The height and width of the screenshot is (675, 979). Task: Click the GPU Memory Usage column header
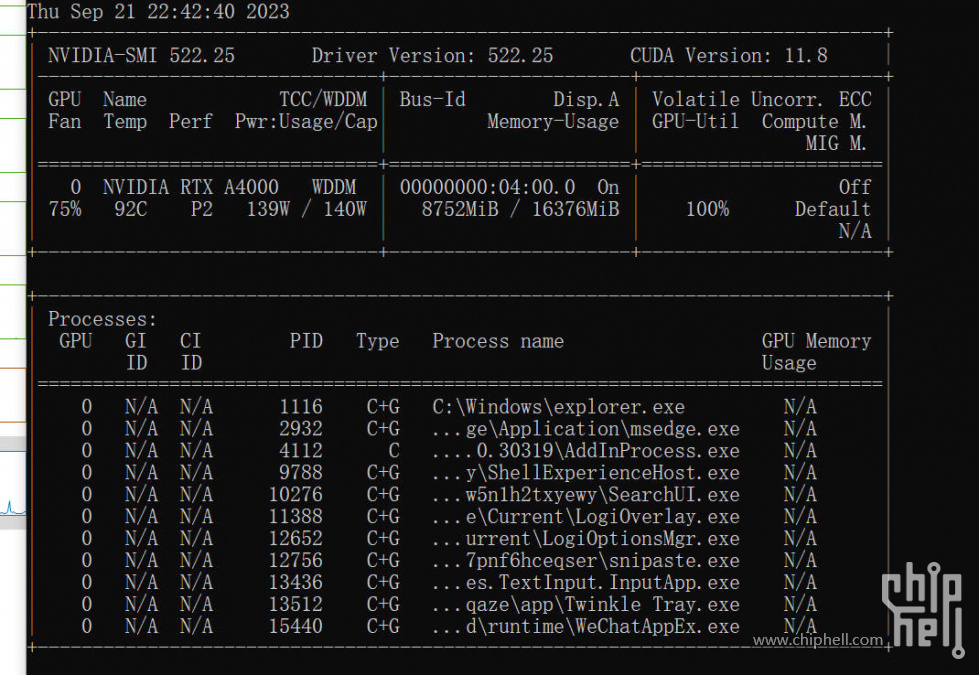pos(816,352)
